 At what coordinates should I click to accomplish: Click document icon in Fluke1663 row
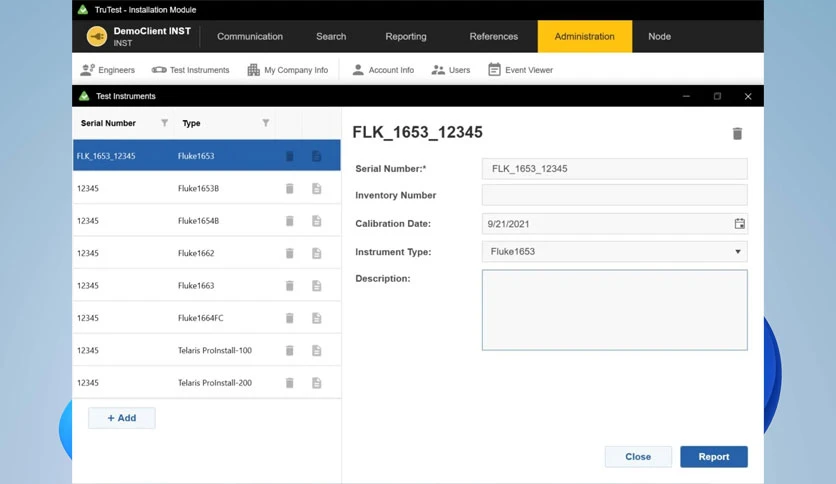pos(317,286)
